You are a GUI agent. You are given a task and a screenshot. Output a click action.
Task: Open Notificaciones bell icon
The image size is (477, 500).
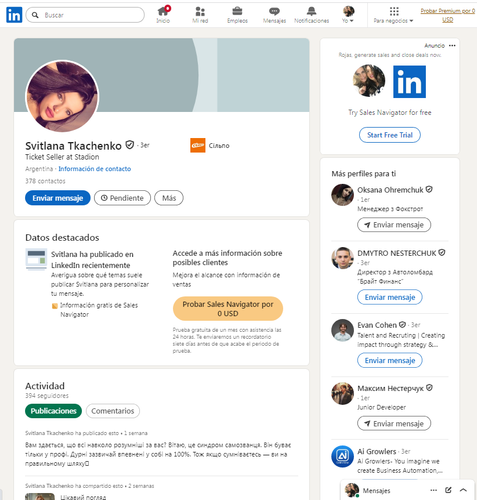(312, 15)
